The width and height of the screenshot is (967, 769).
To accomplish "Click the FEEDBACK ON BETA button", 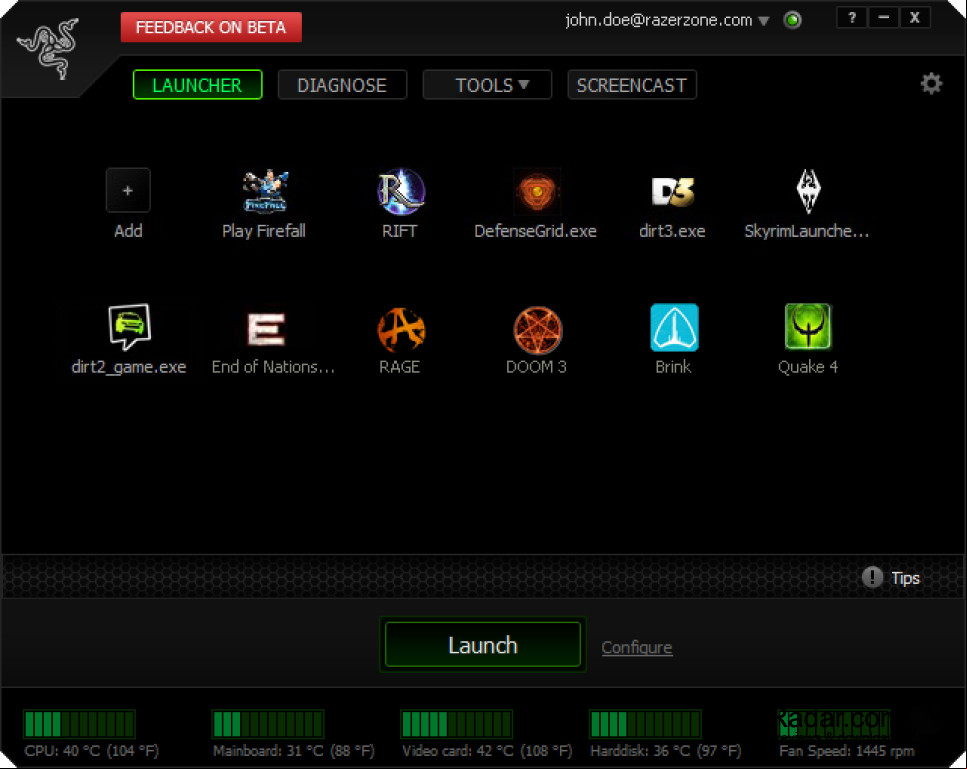I will tap(211, 27).
